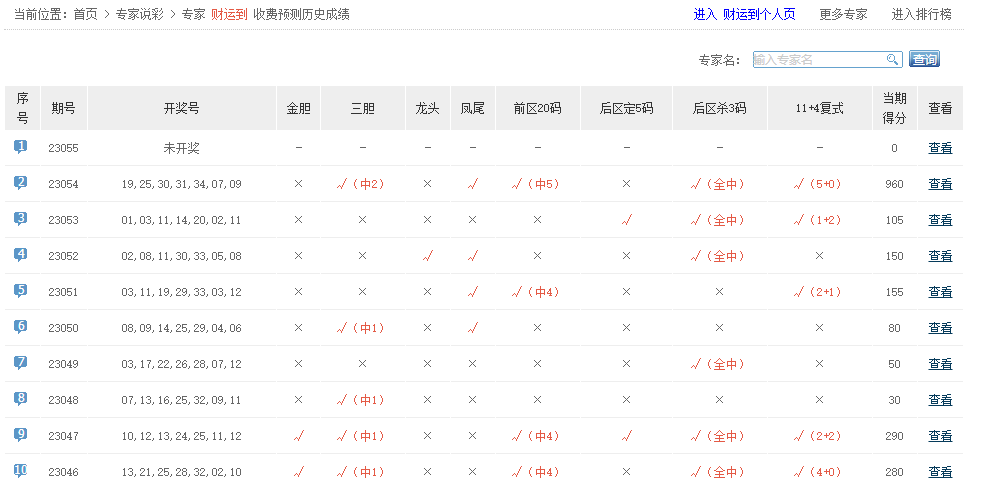
Task: Focus the 输入专家名 expert name field
Action: pyautogui.click(x=817, y=60)
